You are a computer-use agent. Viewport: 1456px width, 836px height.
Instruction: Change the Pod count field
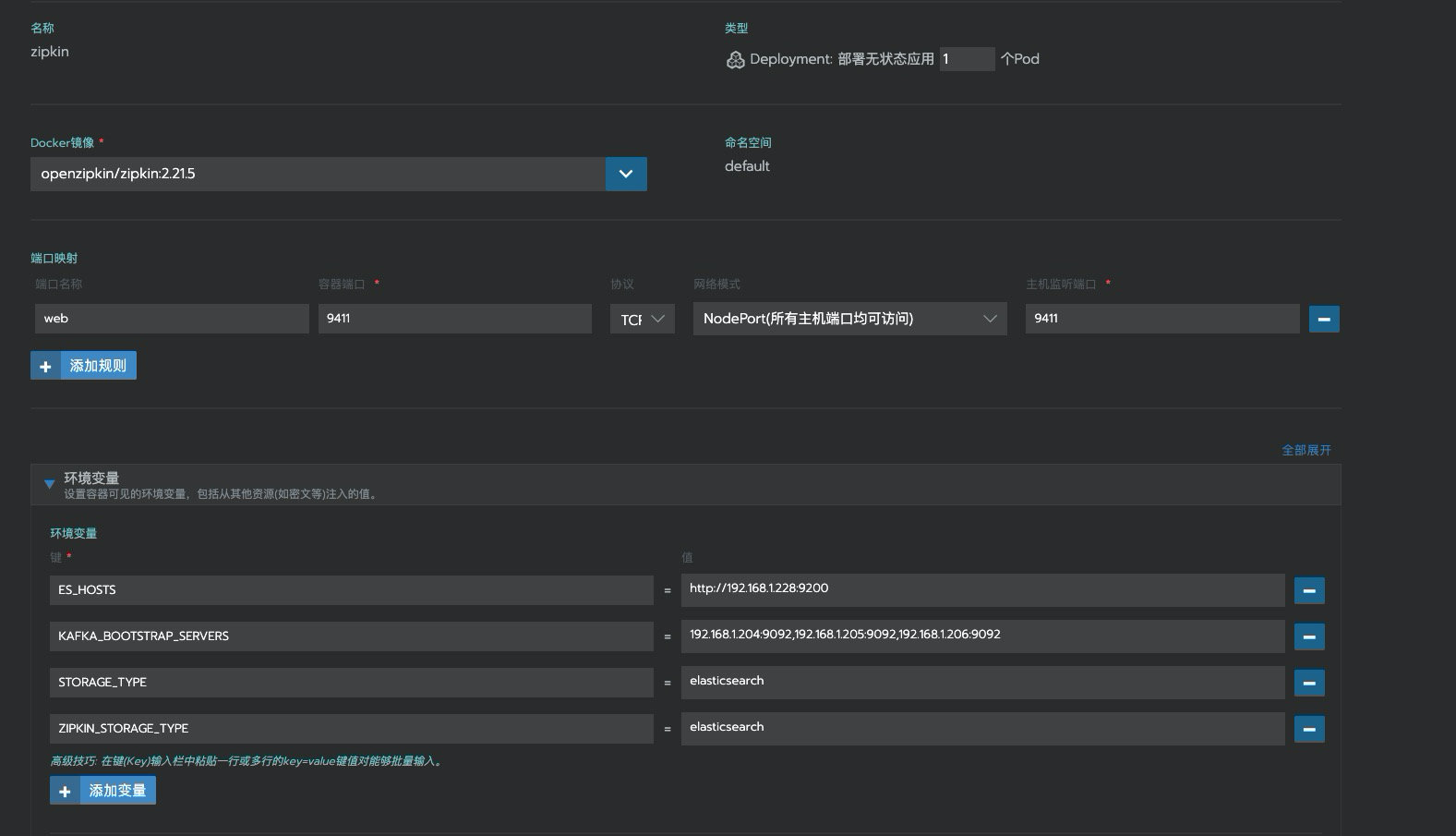[x=967, y=59]
